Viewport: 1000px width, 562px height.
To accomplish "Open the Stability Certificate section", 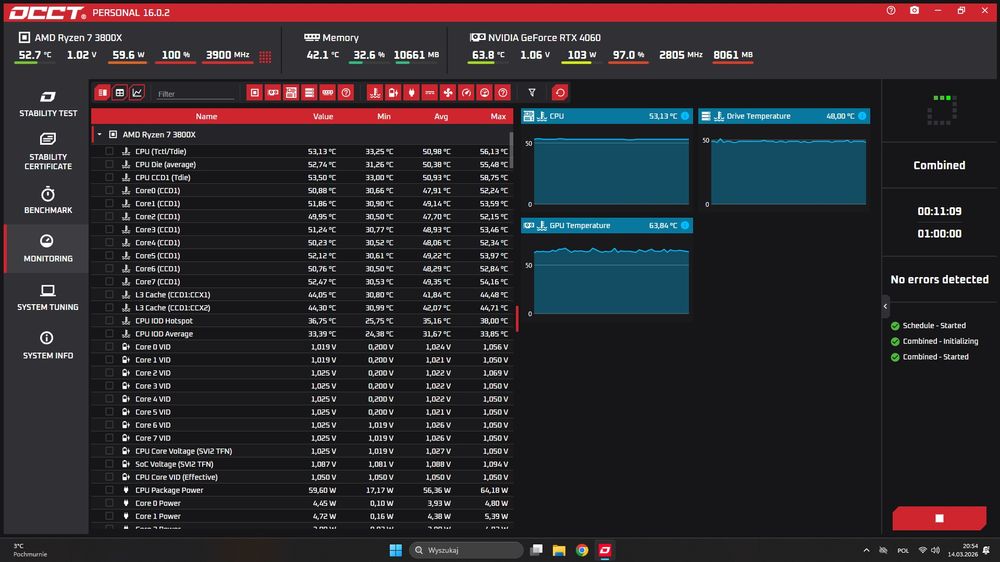I will 47,151.
